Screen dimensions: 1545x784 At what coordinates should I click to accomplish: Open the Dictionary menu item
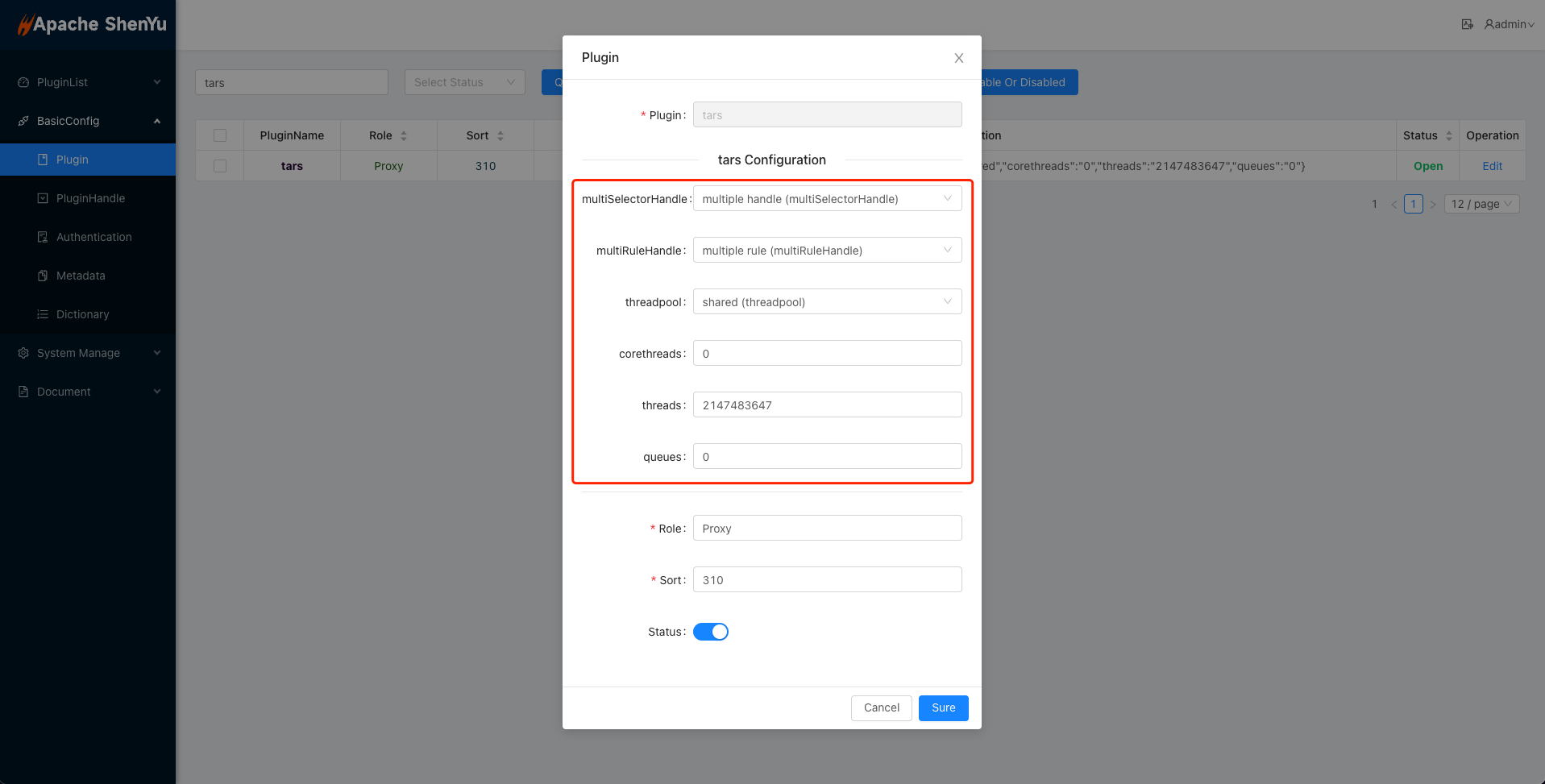coord(82,314)
